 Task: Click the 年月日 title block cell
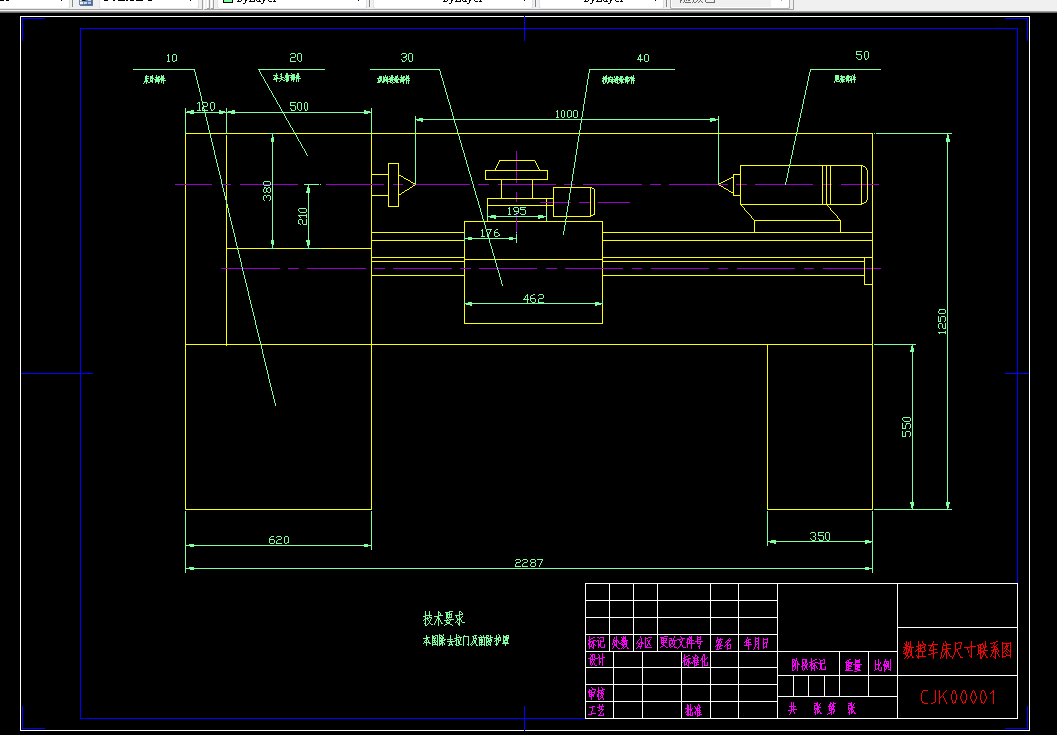[756, 643]
